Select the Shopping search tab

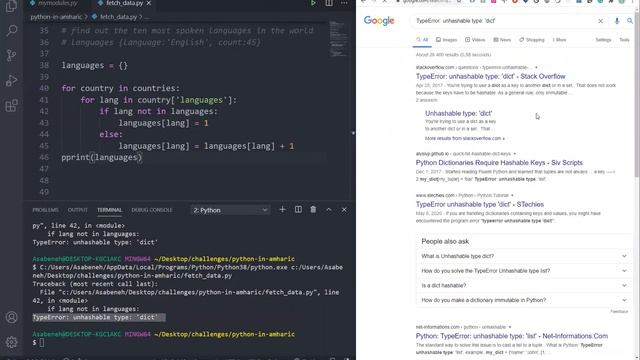point(531,40)
